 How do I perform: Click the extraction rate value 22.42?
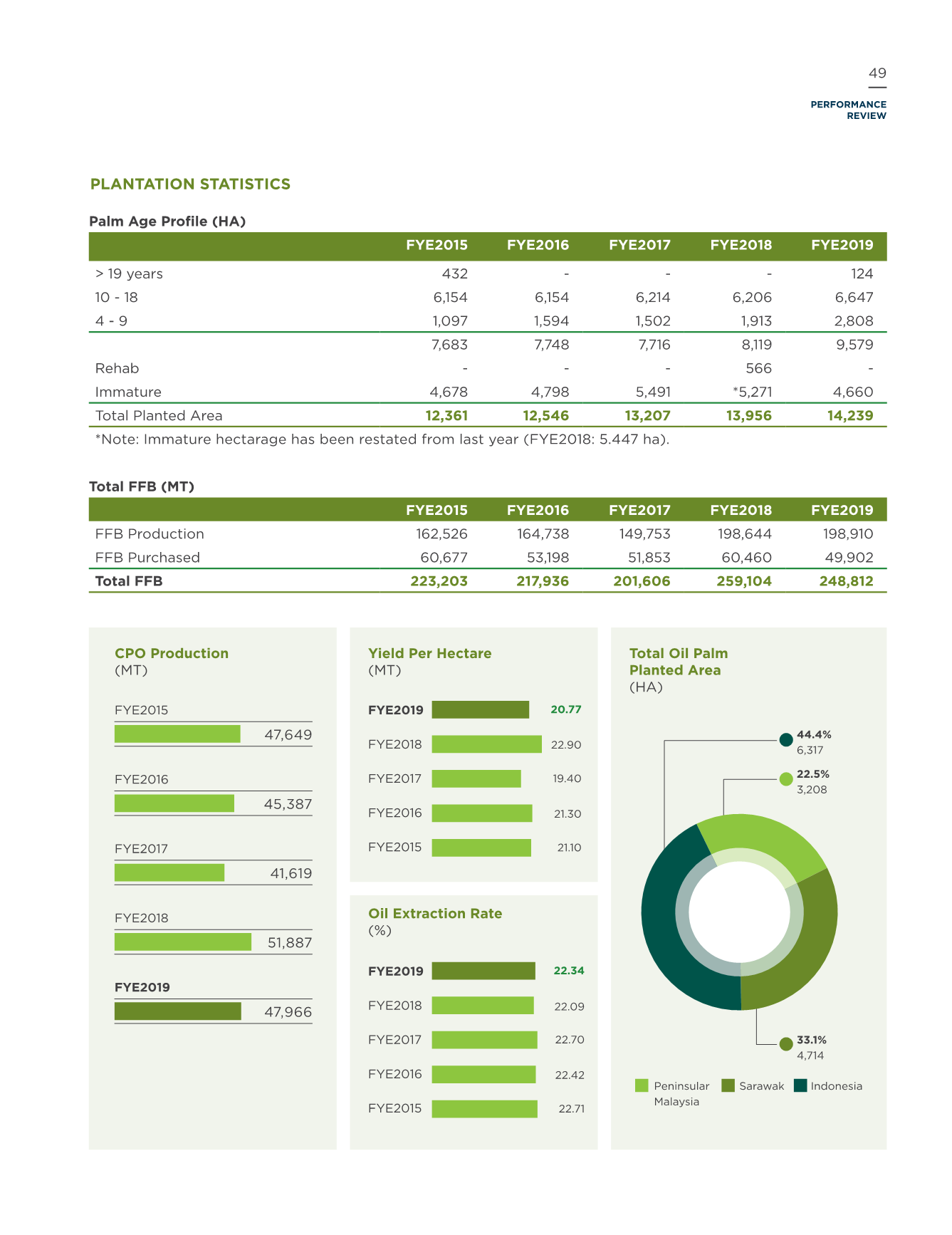click(x=570, y=1075)
